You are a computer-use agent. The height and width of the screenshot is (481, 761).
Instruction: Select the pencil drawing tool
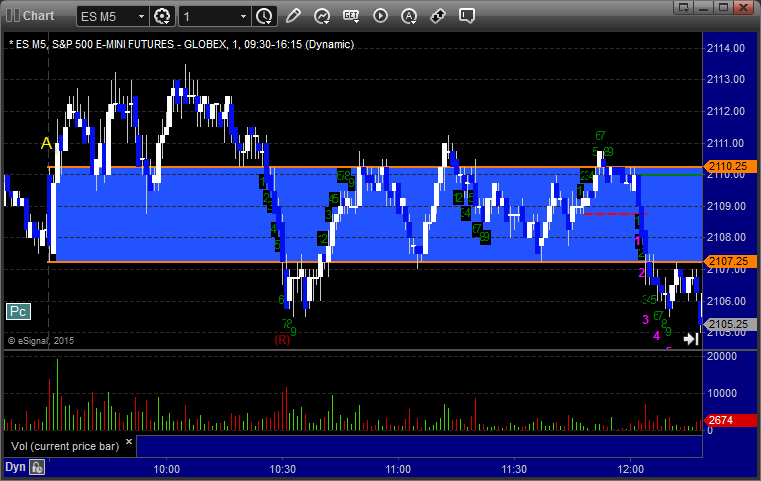coord(293,16)
